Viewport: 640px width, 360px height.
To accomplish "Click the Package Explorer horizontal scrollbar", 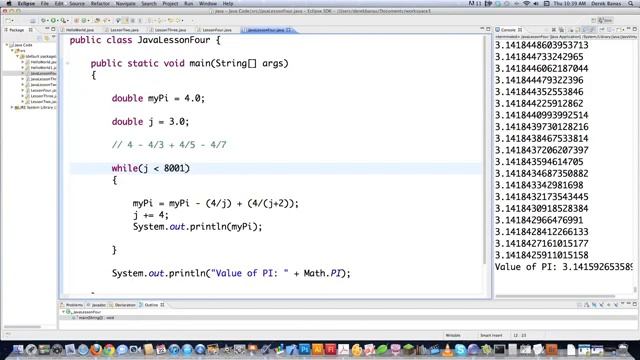I will [22, 327].
